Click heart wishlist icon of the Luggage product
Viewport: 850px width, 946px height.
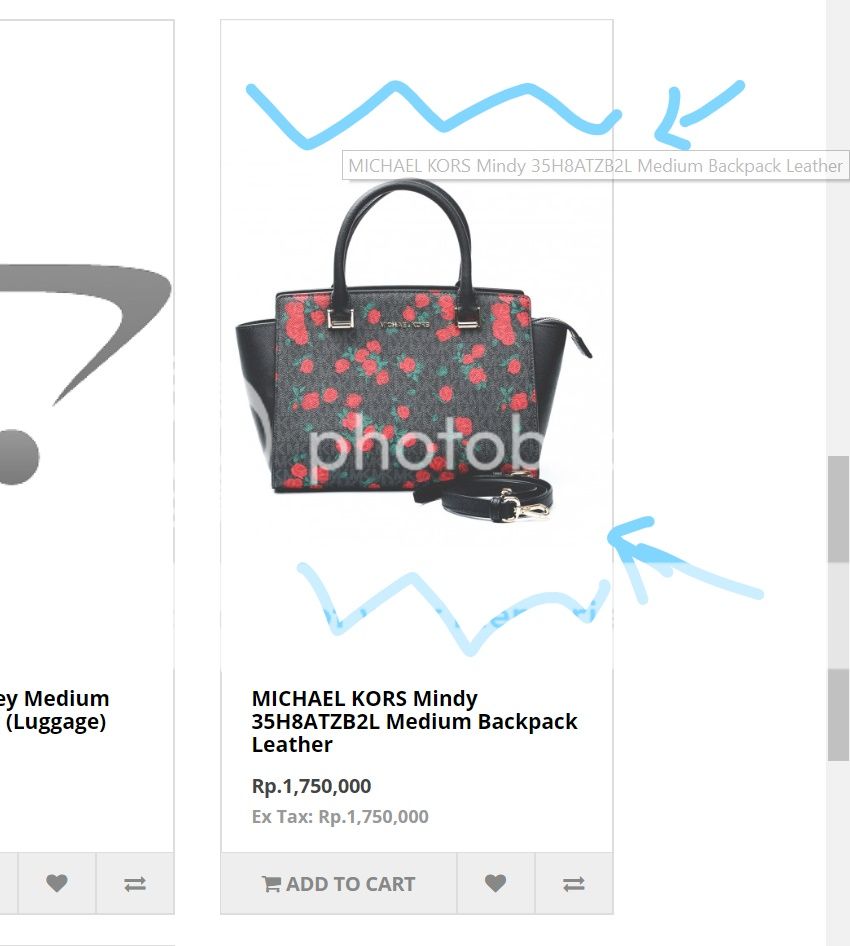tap(57, 883)
